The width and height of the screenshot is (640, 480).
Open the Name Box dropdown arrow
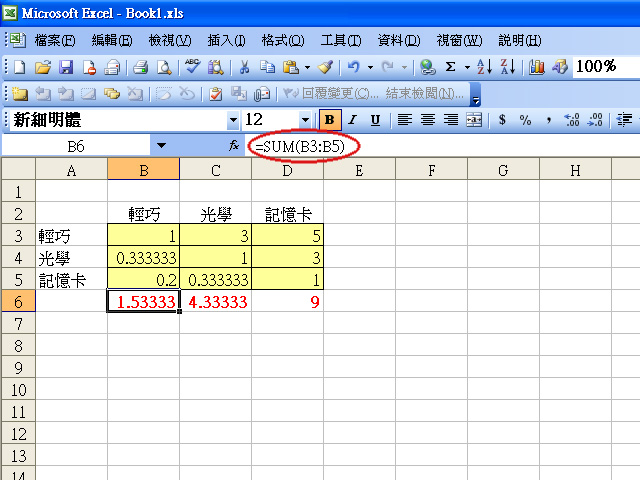(x=162, y=145)
